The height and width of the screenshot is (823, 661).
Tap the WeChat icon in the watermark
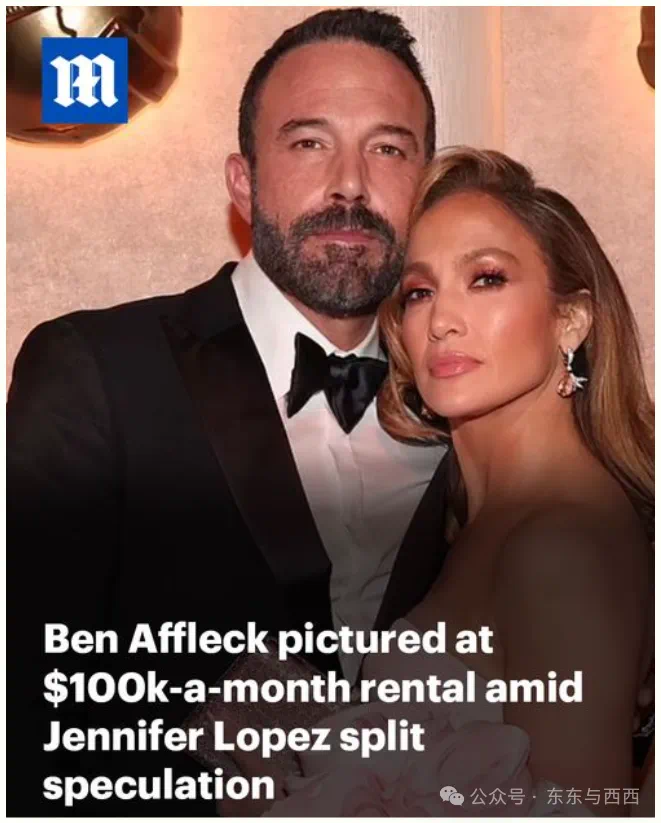[452, 796]
